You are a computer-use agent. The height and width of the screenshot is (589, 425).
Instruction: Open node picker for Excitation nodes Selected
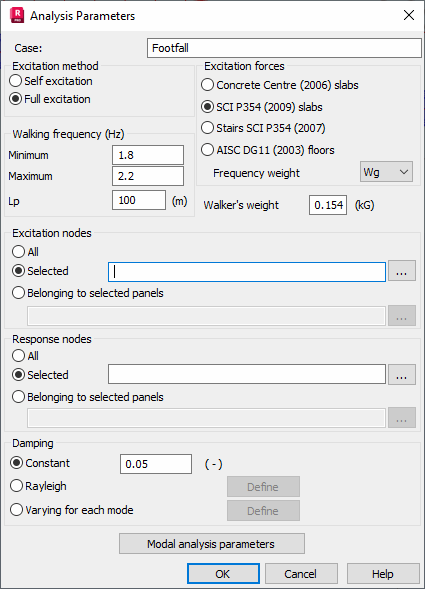point(402,271)
